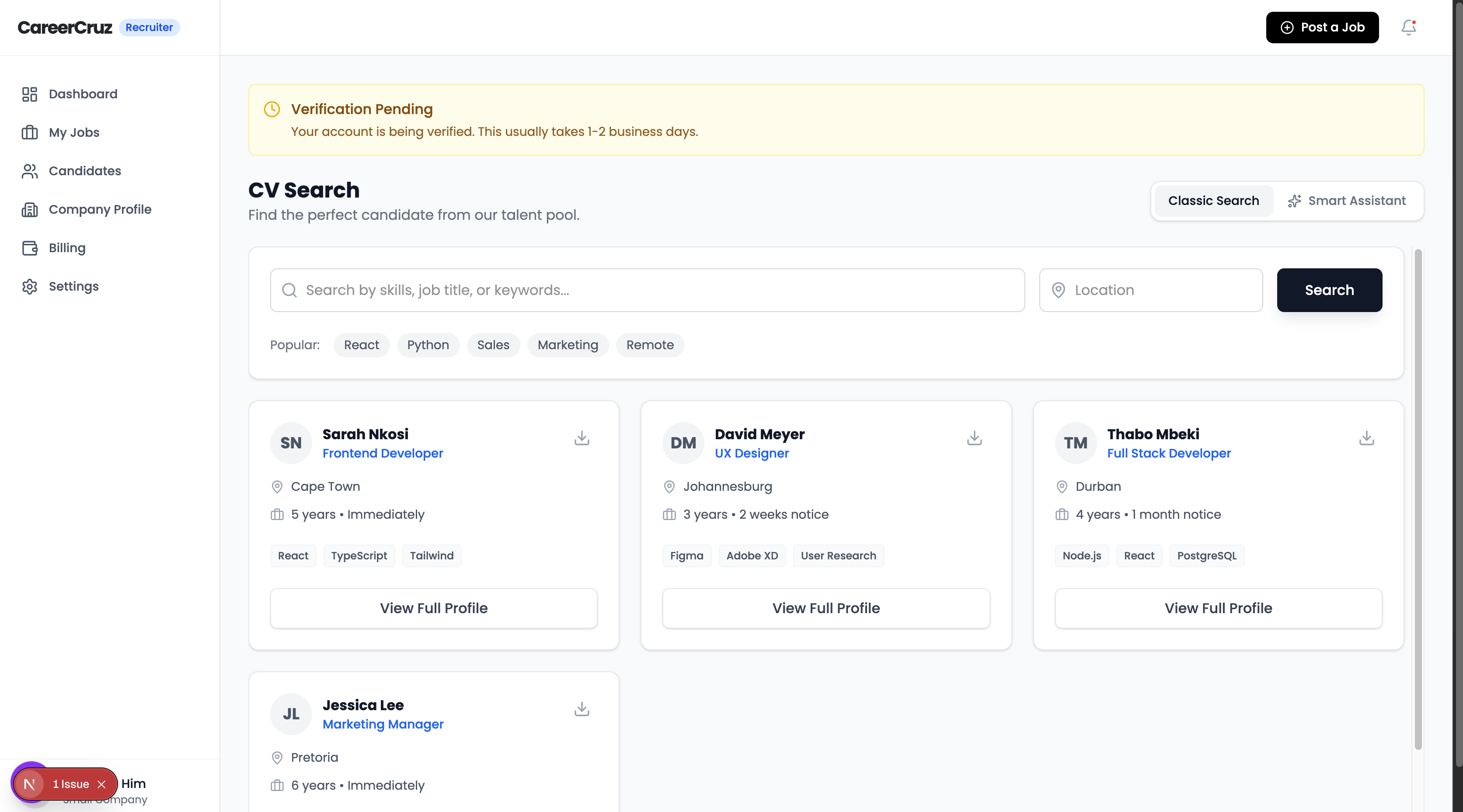Open the Billing page
The height and width of the screenshot is (812, 1463).
point(67,248)
